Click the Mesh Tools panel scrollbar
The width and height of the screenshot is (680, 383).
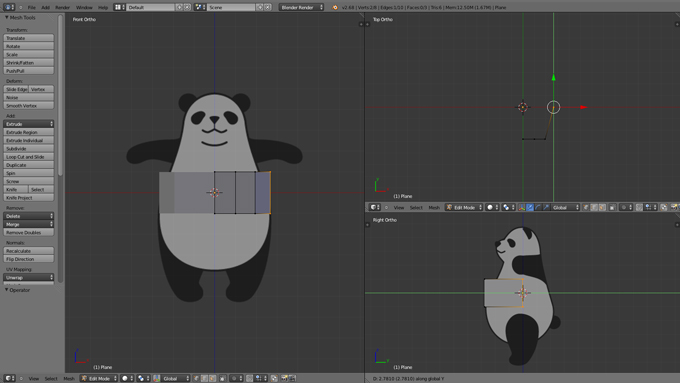(x=60, y=95)
